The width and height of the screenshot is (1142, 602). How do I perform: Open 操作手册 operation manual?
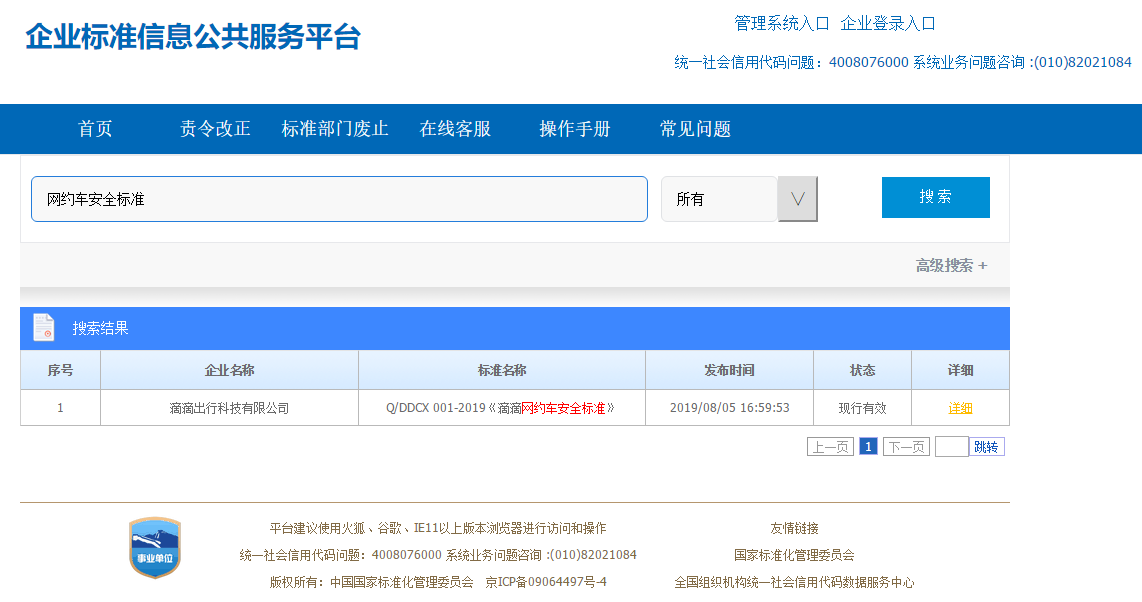[x=575, y=129]
